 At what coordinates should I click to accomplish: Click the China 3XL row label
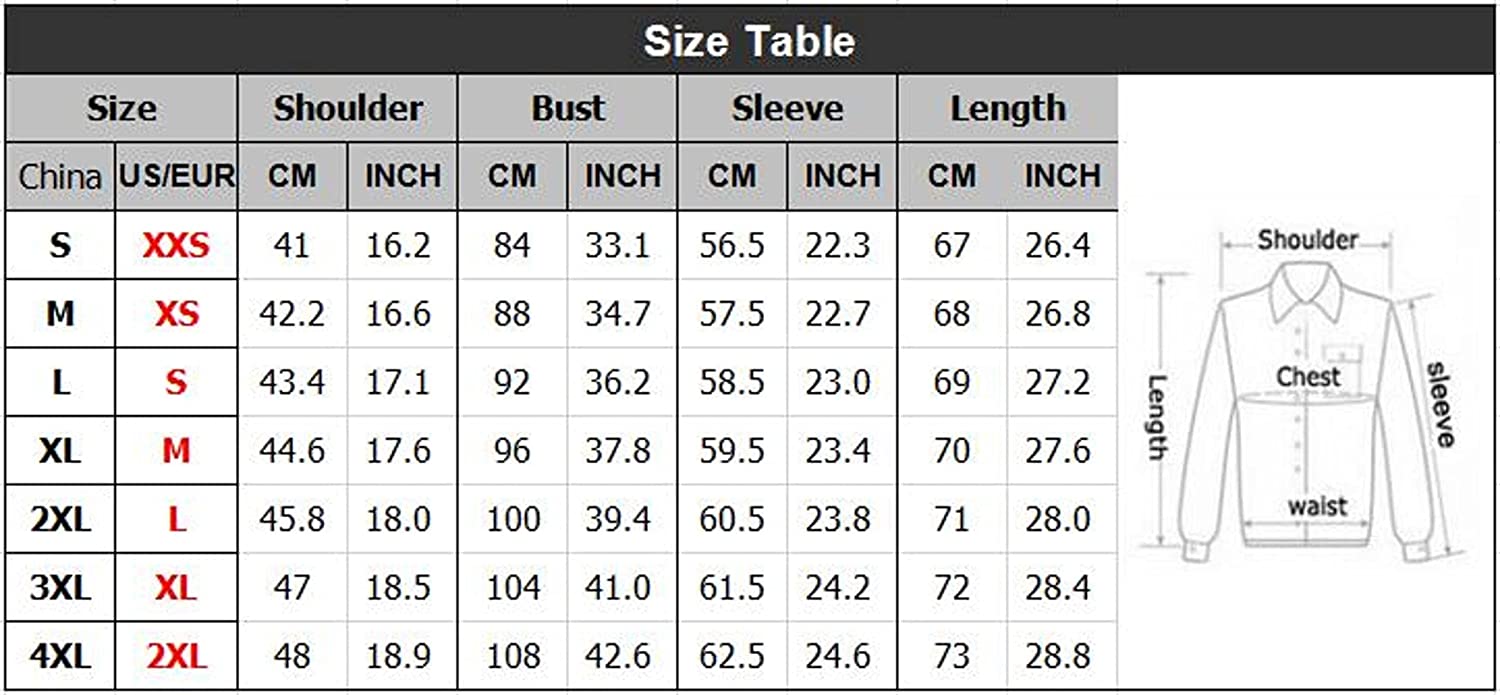(61, 588)
